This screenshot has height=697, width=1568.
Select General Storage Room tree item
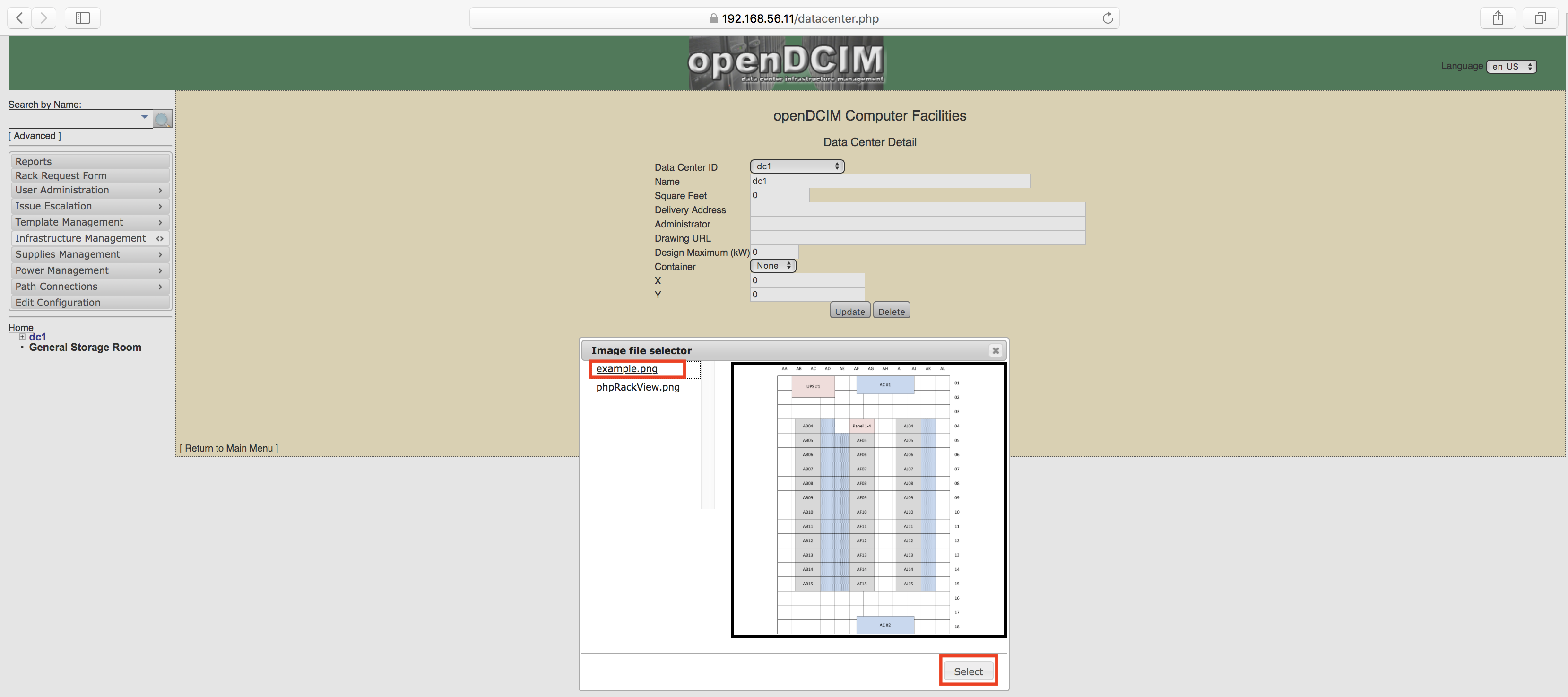85,348
